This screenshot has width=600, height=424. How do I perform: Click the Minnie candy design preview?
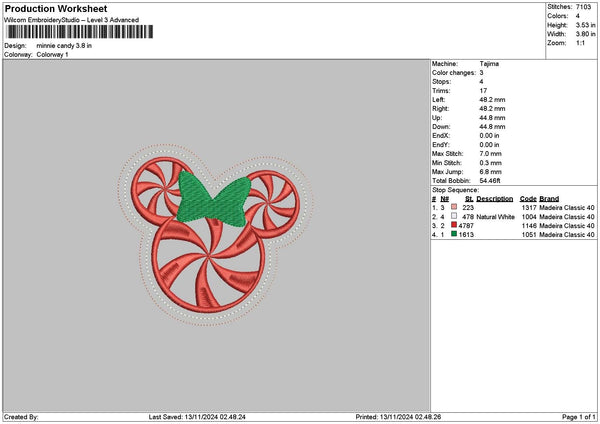point(215,235)
